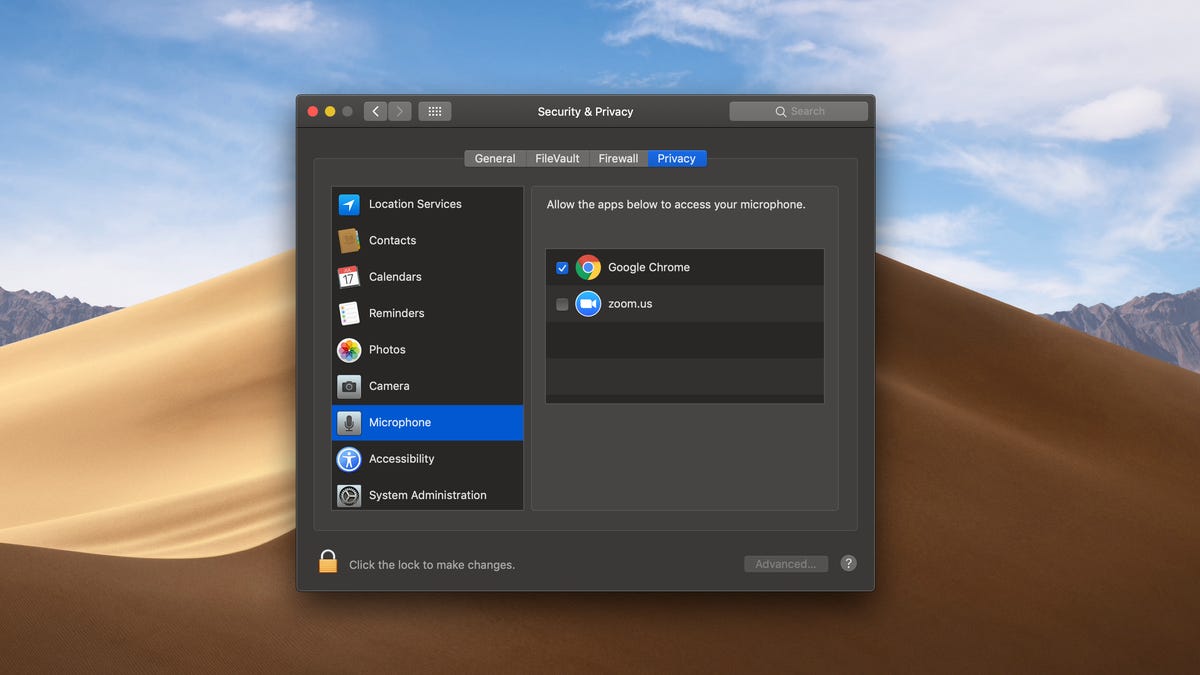
Task: Click inside the Search field
Action: (x=798, y=111)
